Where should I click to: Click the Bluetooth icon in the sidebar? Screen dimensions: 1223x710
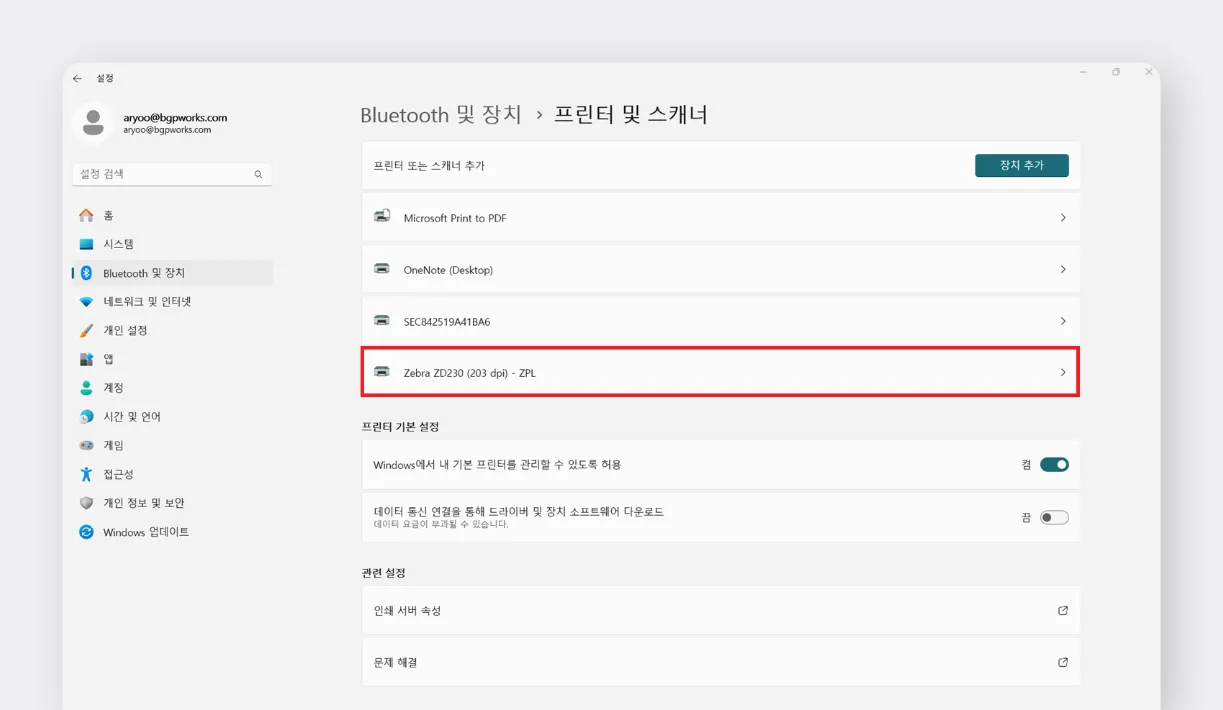pos(86,273)
